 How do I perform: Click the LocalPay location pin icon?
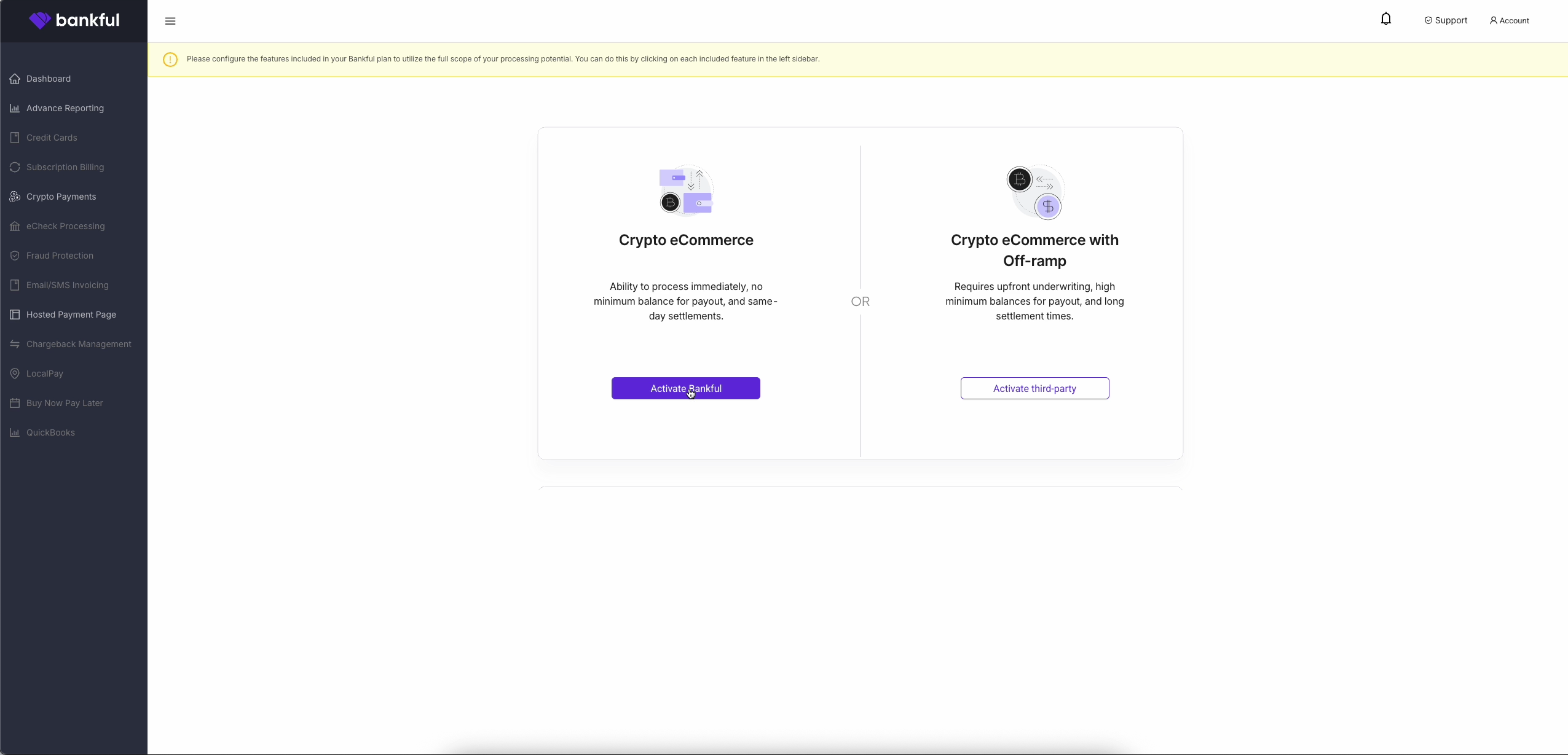15,374
